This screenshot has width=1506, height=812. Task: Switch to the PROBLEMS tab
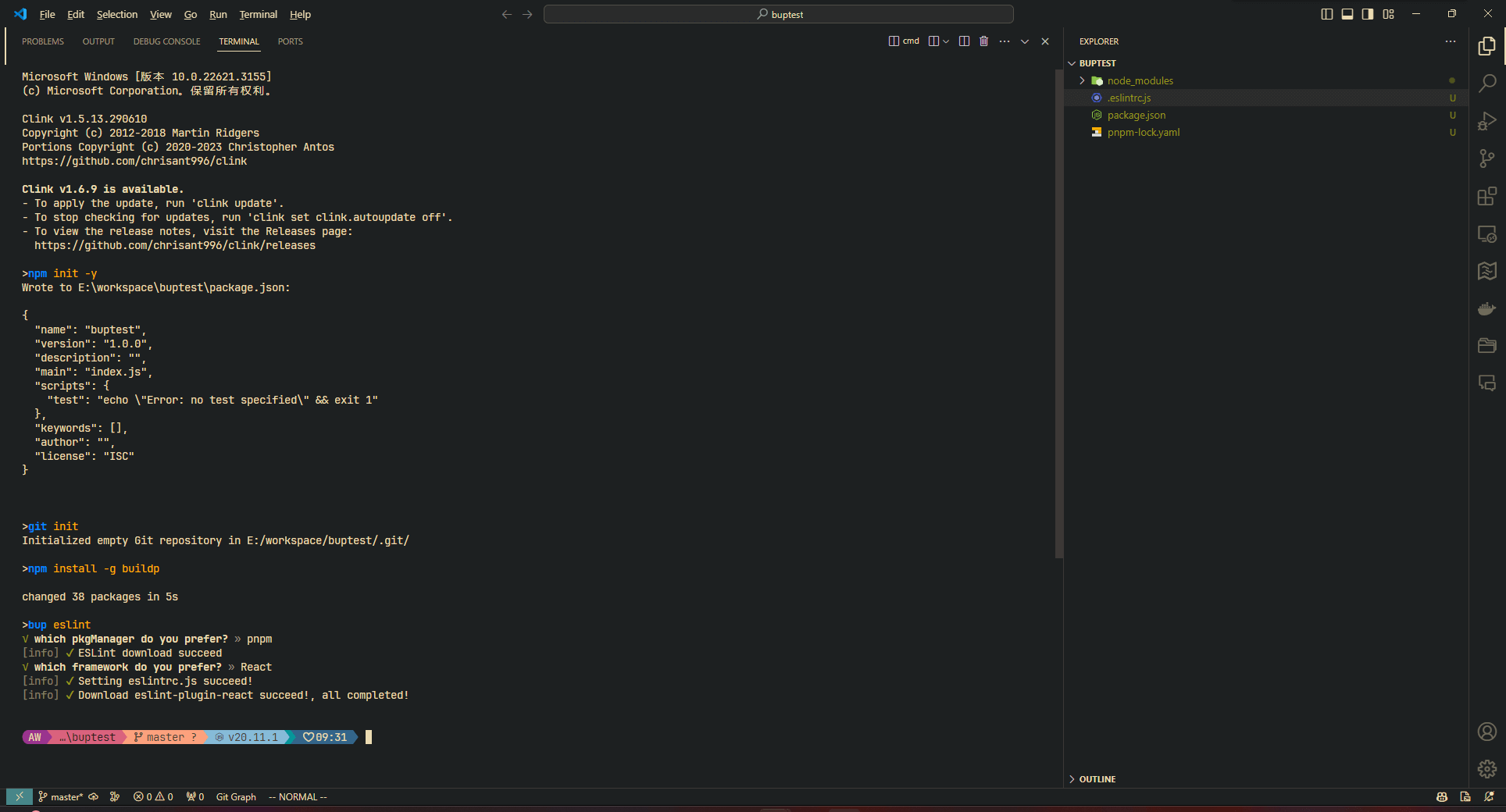click(x=43, y=41)
